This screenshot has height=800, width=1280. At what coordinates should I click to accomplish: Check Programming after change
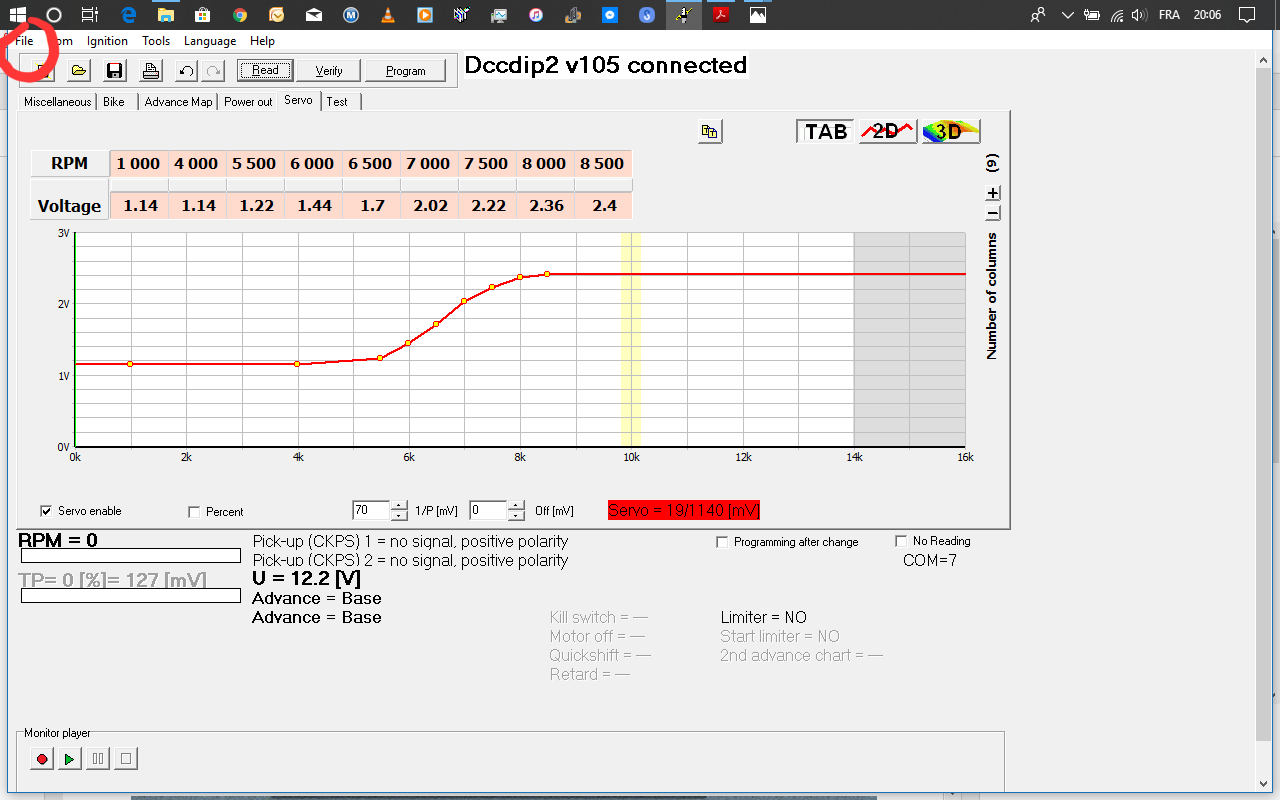coord(722,542)
